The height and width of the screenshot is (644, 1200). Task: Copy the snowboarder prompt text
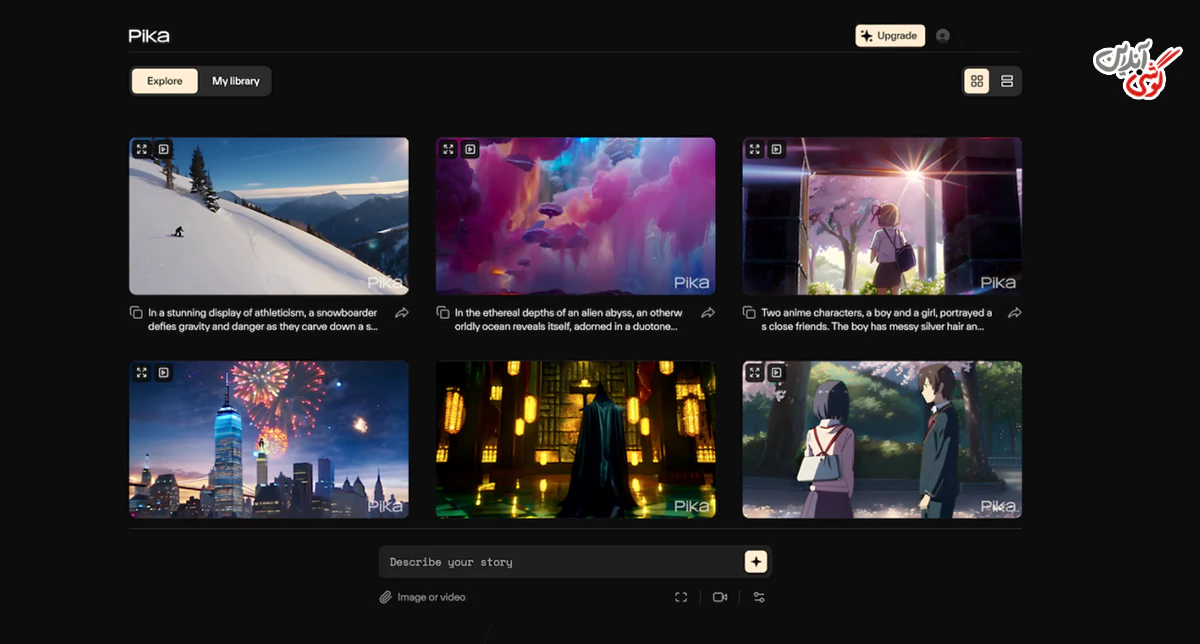136,313
